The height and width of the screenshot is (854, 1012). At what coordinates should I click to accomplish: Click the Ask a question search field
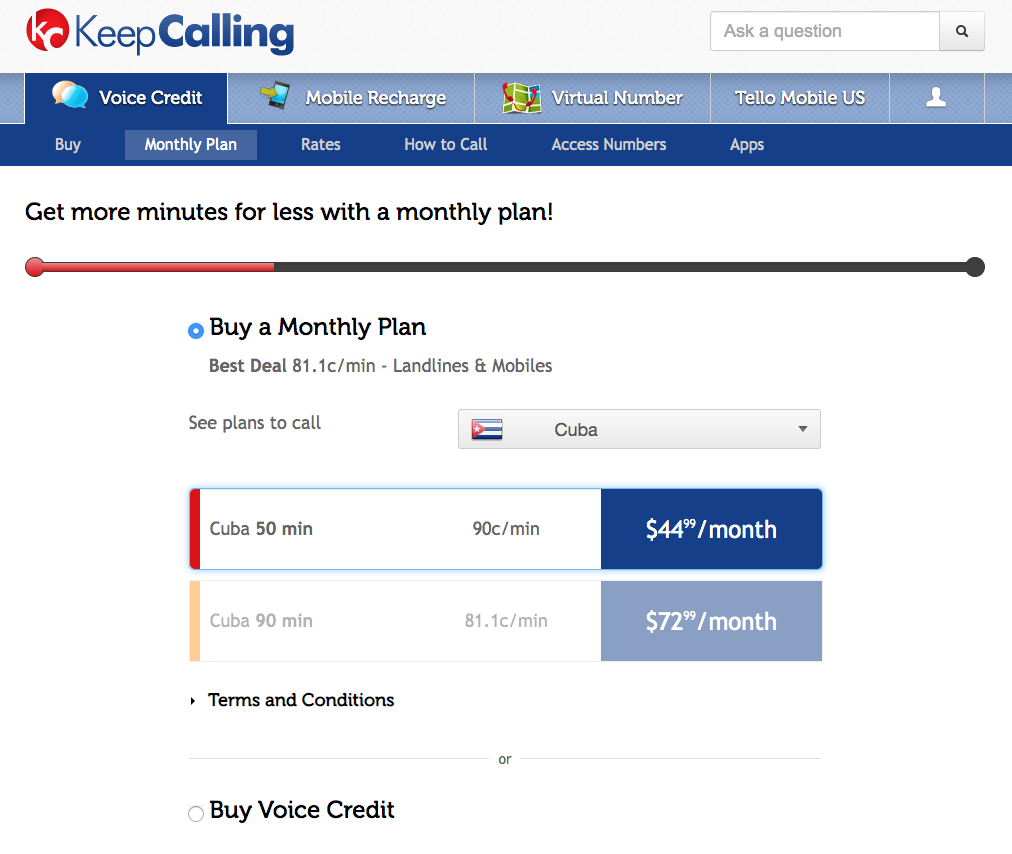pos(824,31)
